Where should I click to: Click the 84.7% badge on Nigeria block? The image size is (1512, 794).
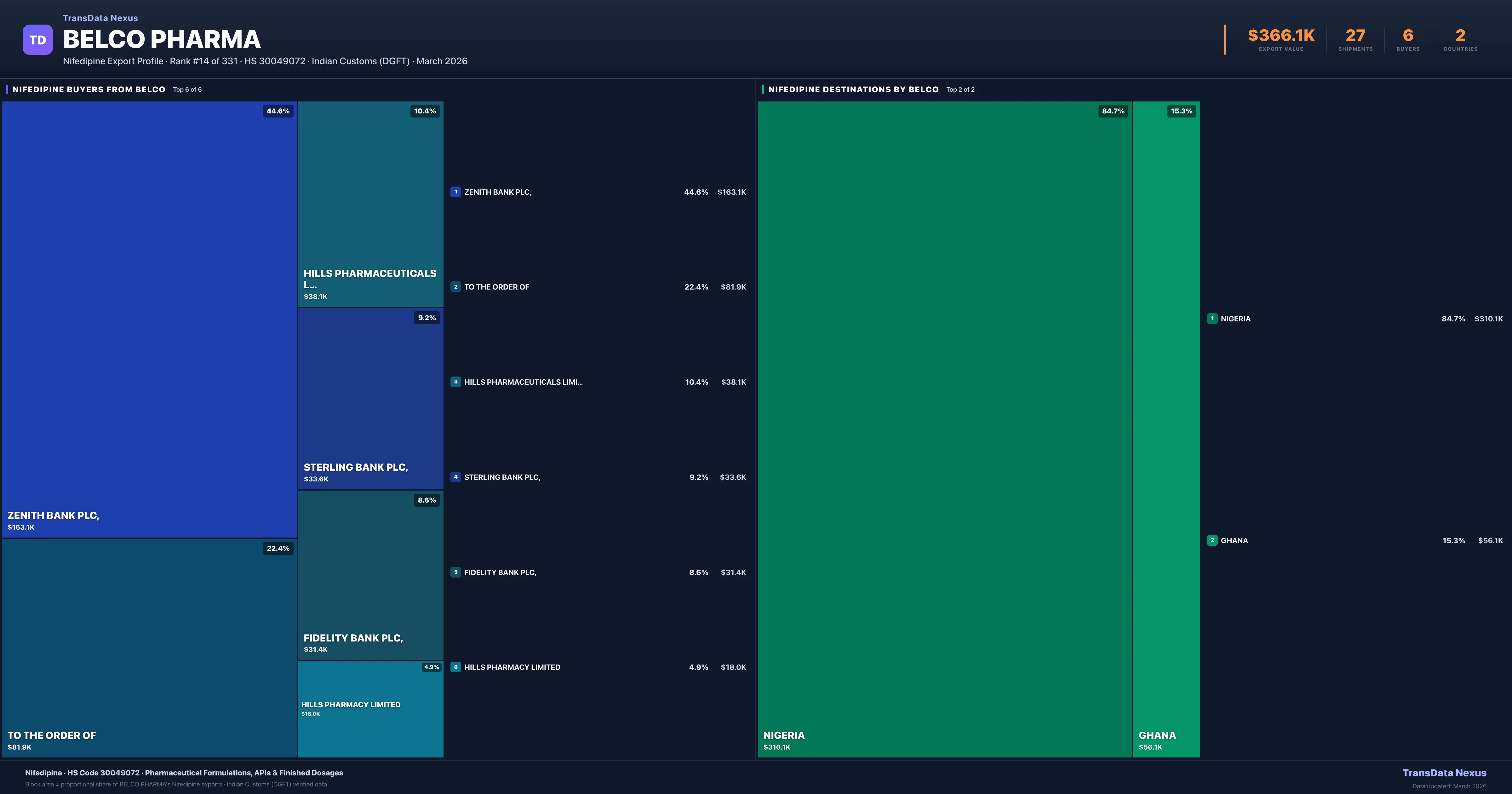coord(1113,111)
